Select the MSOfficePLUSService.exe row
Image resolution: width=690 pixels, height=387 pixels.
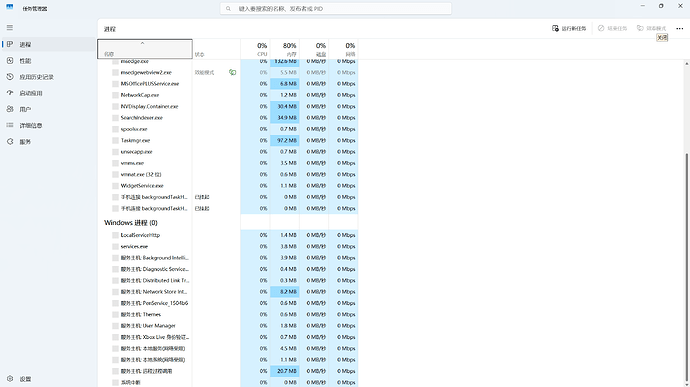(x=228, y=84)
